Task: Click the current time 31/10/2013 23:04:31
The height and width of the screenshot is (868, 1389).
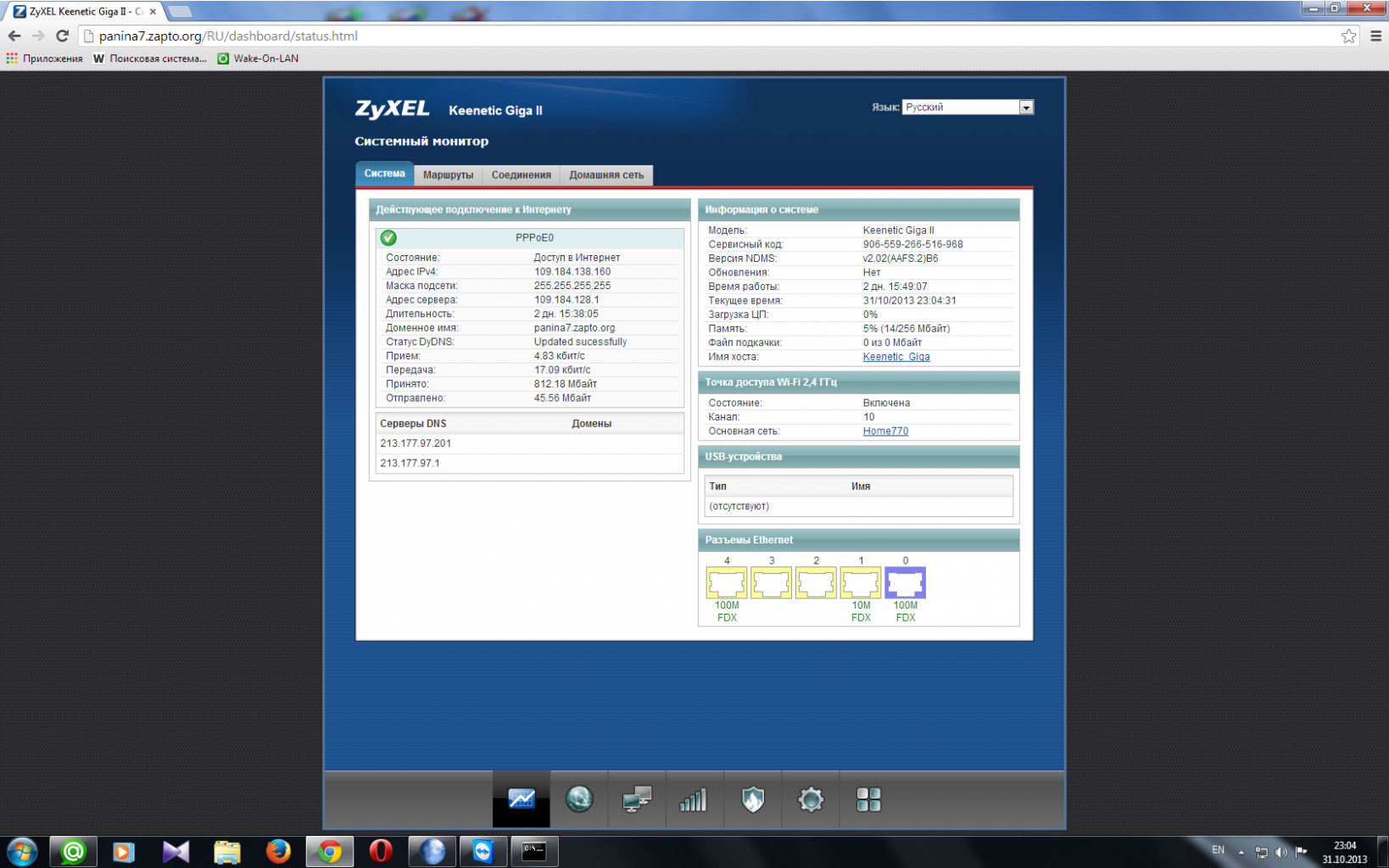Action: point(909,300)
